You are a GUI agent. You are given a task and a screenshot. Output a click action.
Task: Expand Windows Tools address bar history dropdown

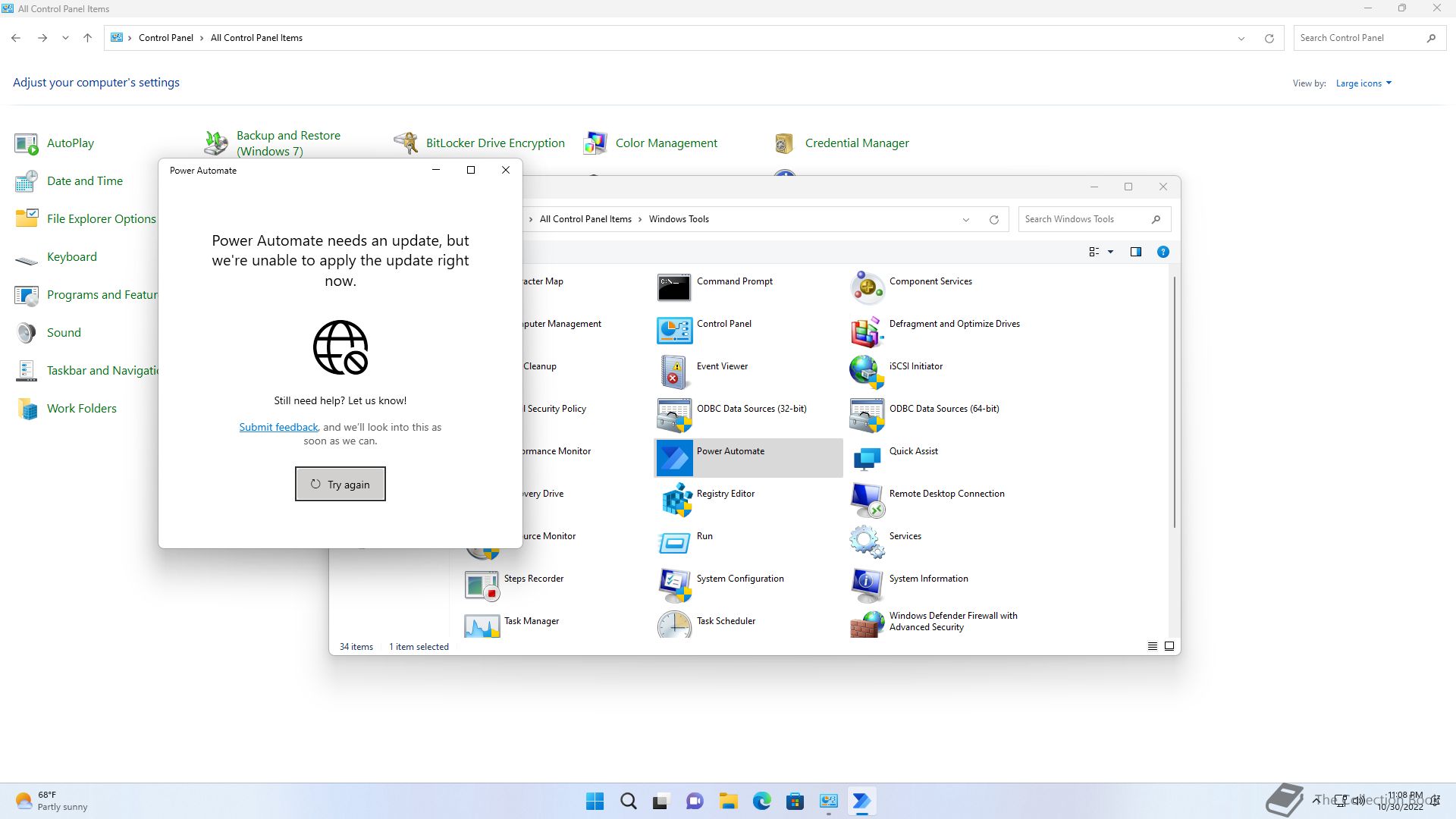point(966,220)
